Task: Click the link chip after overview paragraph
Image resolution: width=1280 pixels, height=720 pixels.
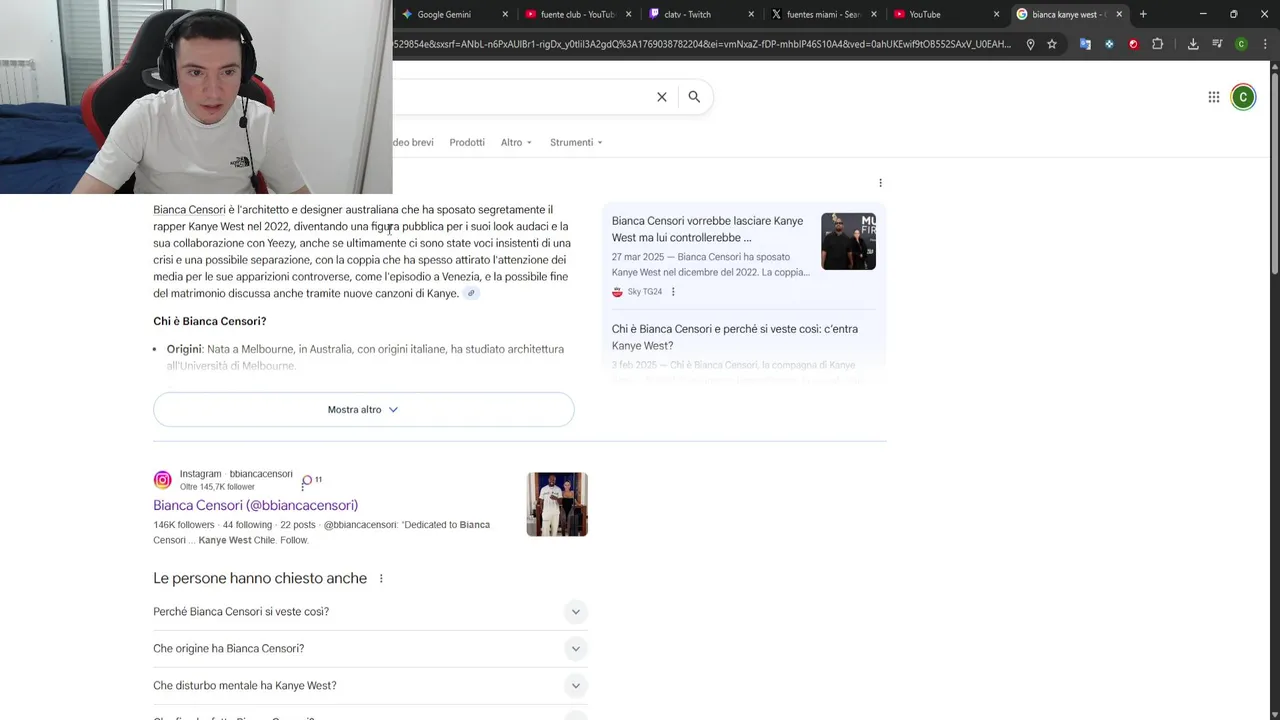Action: tap(471, 293)
